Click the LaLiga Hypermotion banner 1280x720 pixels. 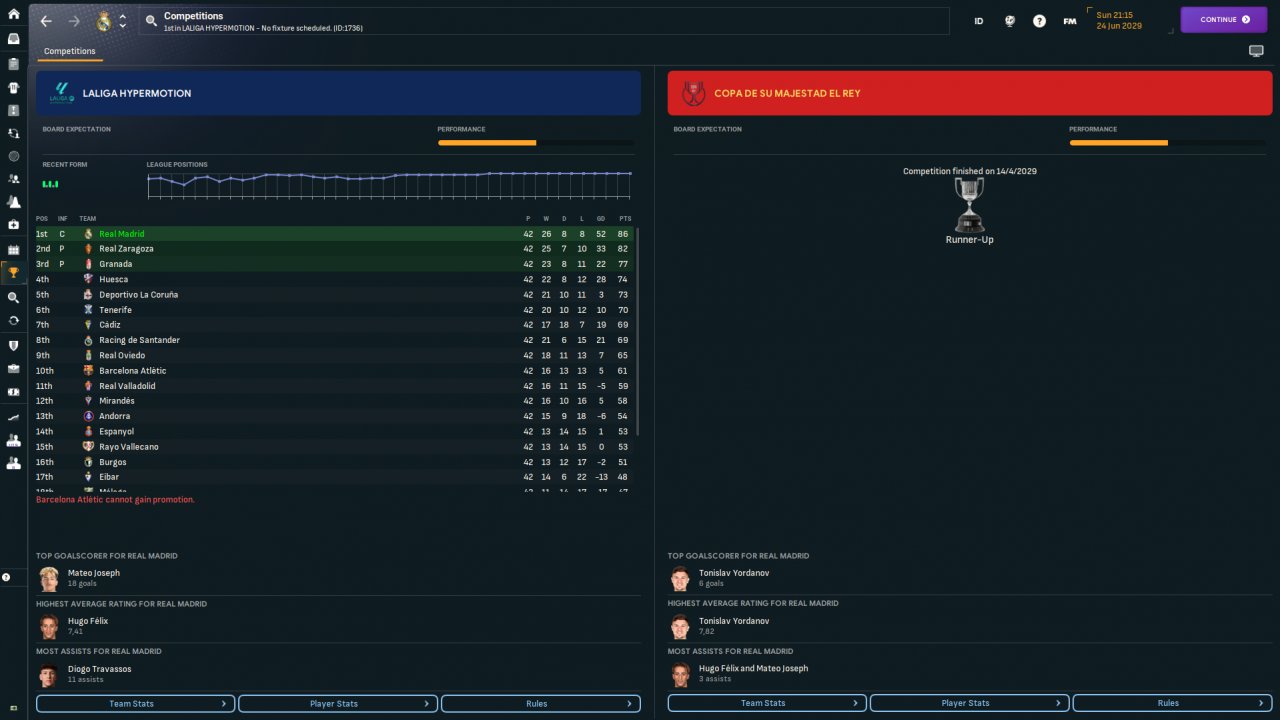339,93
